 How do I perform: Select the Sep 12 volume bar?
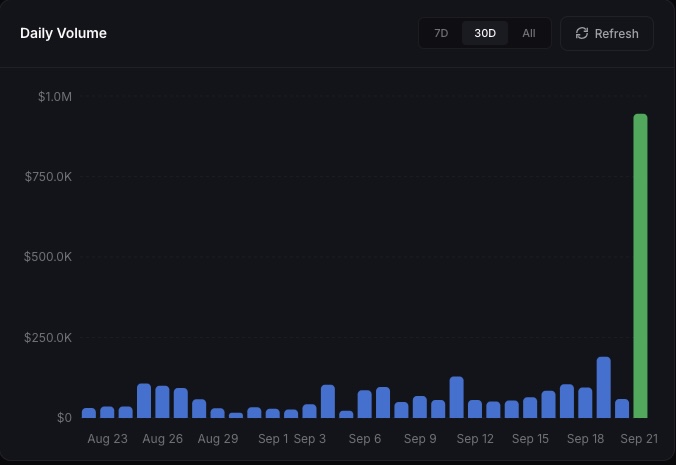(x=475, y=409)
